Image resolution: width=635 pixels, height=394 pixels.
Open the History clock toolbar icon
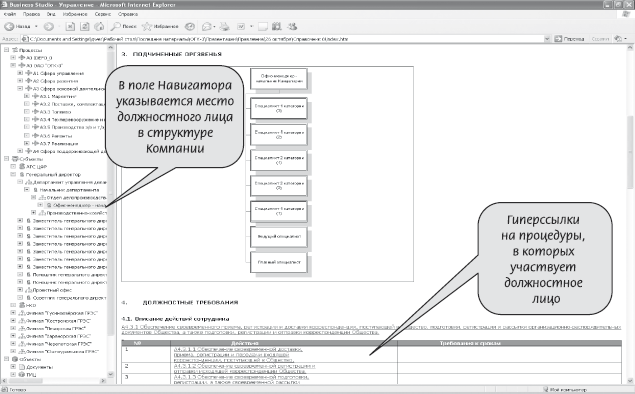click(x=190, y=26)
